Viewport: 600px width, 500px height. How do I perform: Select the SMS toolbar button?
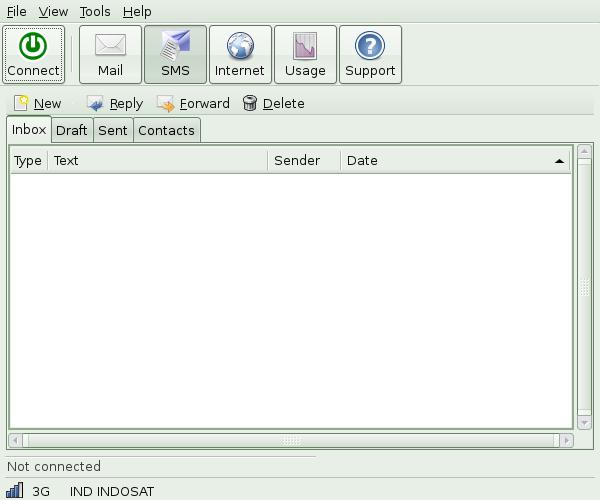click(175, 54)
